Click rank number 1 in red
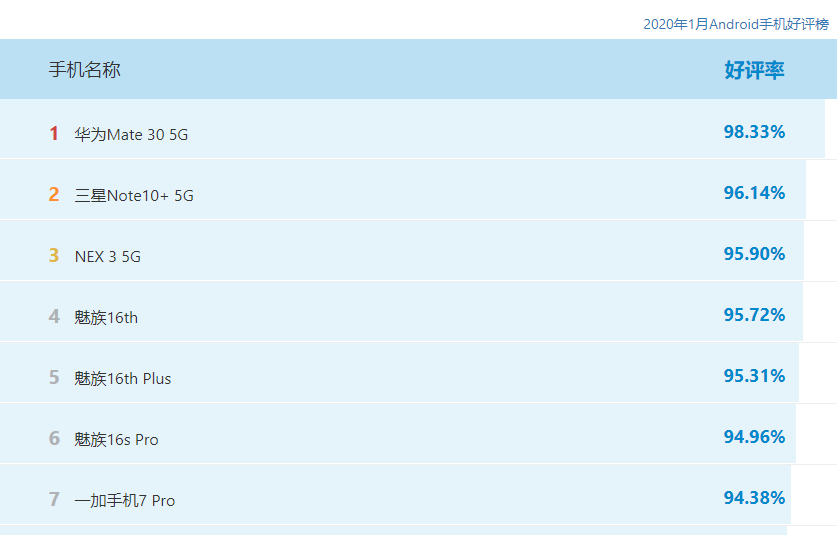837x535 pixels. (54, 133)
